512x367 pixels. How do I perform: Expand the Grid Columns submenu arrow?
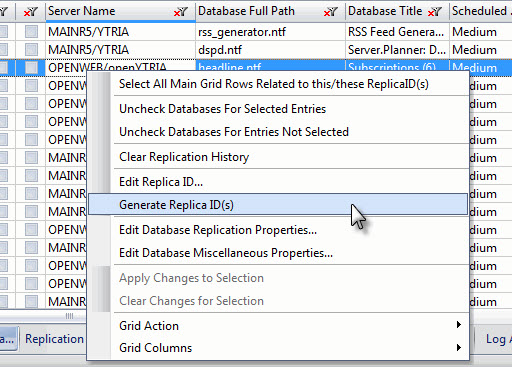459,348
